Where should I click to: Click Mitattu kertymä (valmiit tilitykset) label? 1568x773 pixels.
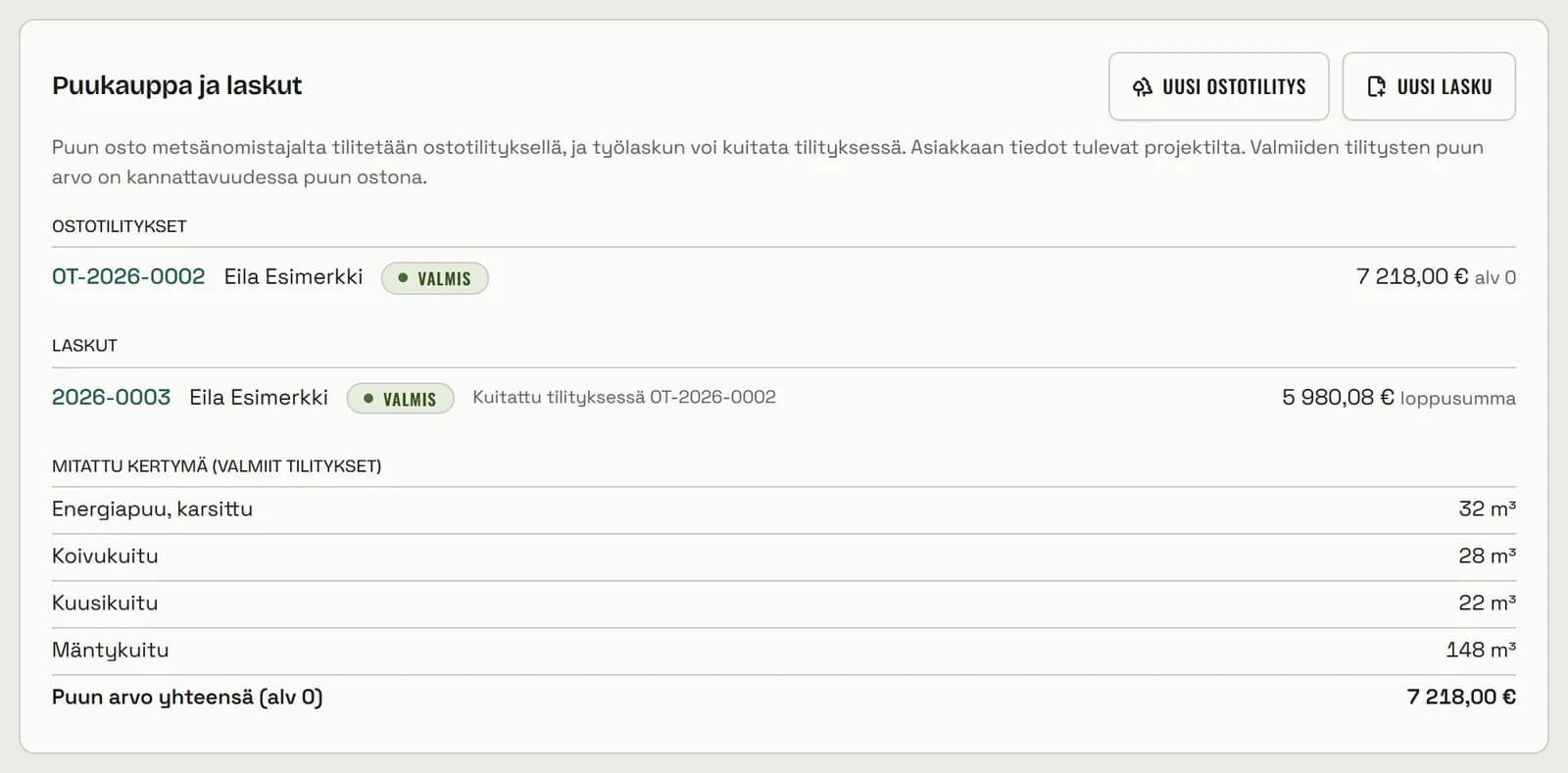[217, 466]
